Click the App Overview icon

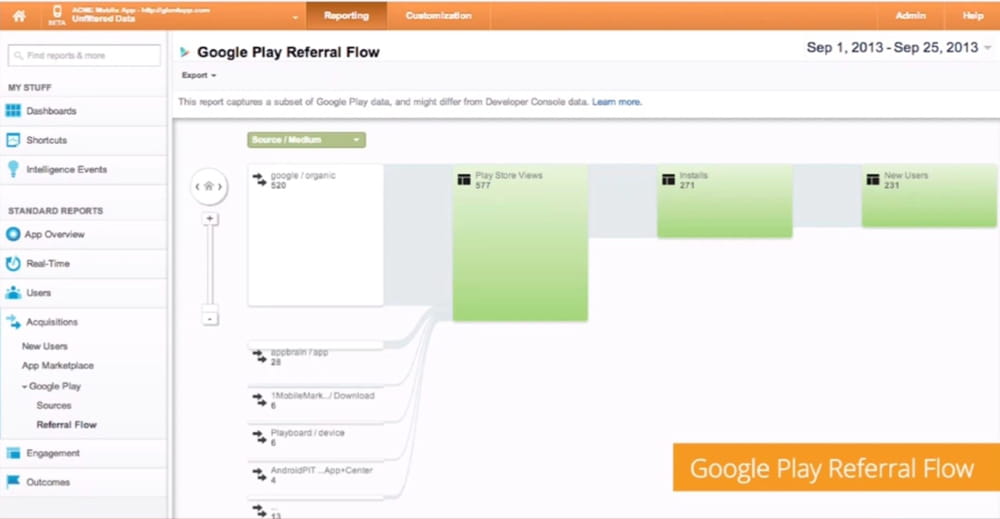pos(13,234)
